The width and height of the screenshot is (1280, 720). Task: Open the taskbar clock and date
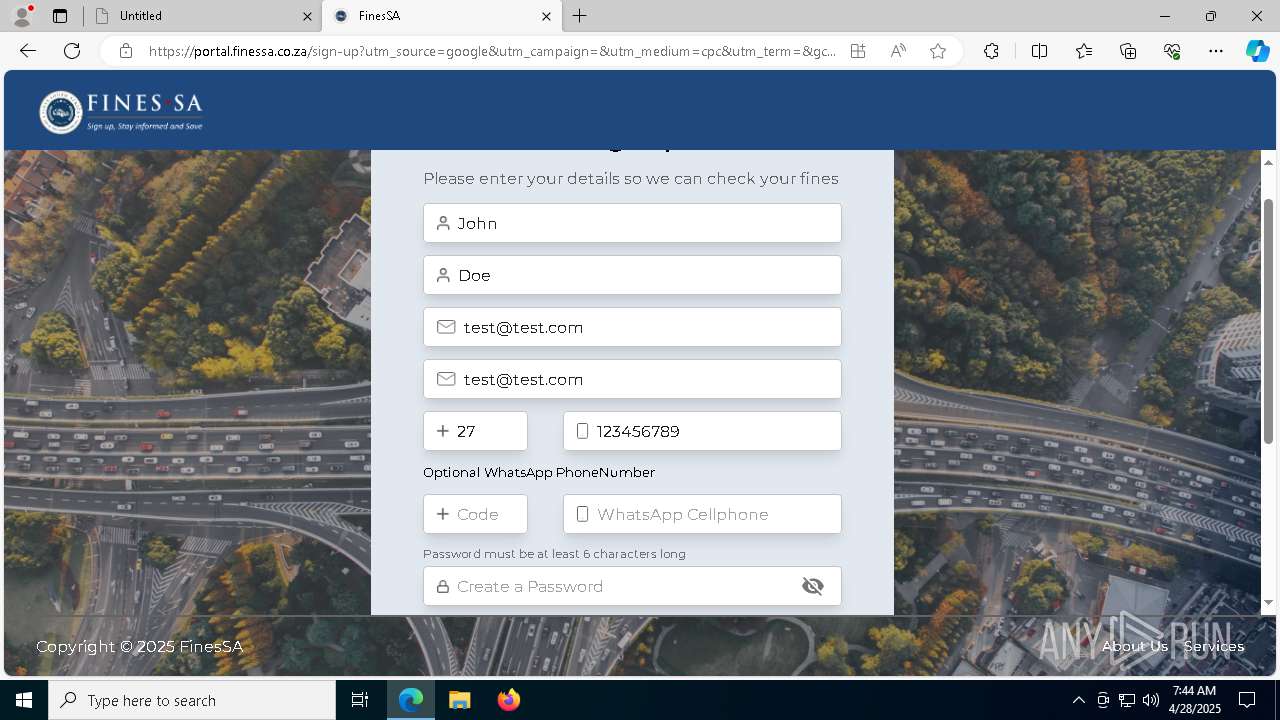(x=1196, y=700)
